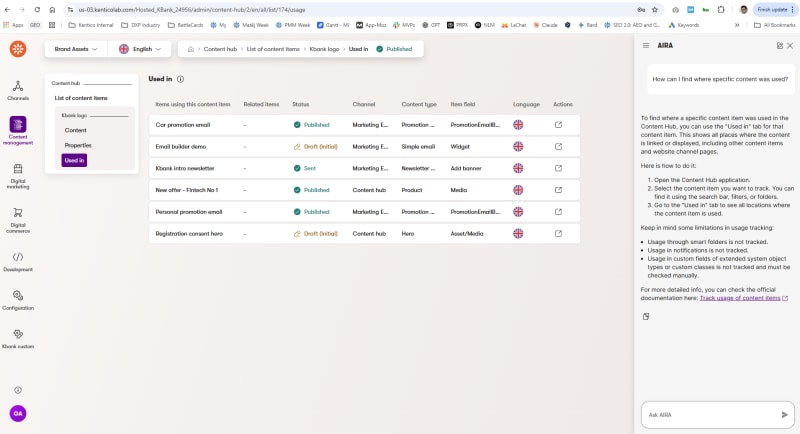Screen dimensions: 800x434
Task: Open the English language selector
Action: click(141, 48)
